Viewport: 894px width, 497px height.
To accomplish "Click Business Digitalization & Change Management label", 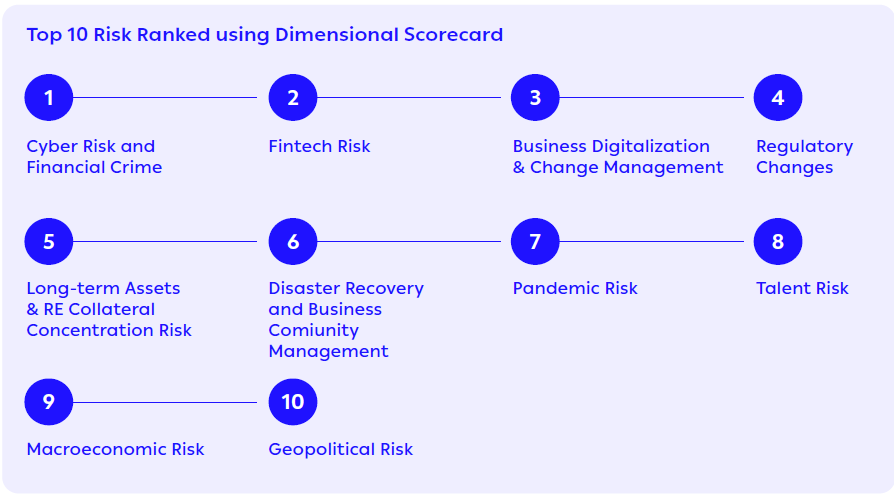I will coord(618,157).
